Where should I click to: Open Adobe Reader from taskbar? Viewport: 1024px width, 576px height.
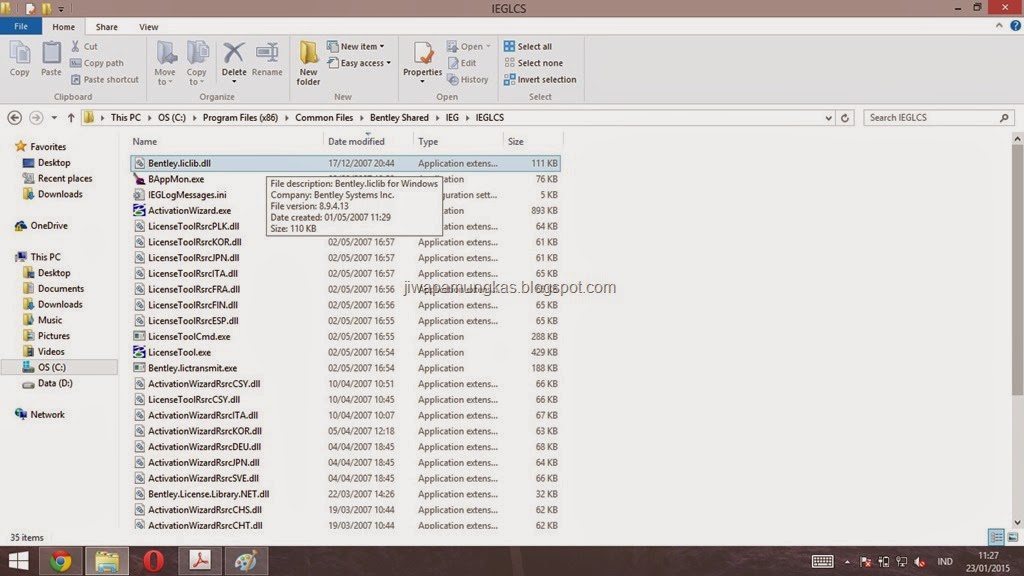[x=200, y=561]
